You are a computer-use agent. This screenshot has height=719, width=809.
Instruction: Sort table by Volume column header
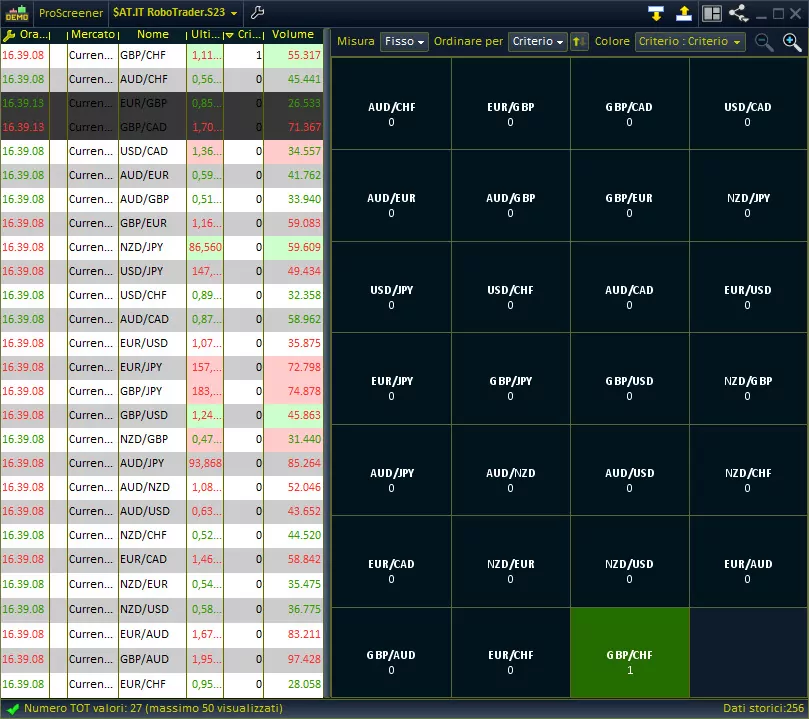292,35
